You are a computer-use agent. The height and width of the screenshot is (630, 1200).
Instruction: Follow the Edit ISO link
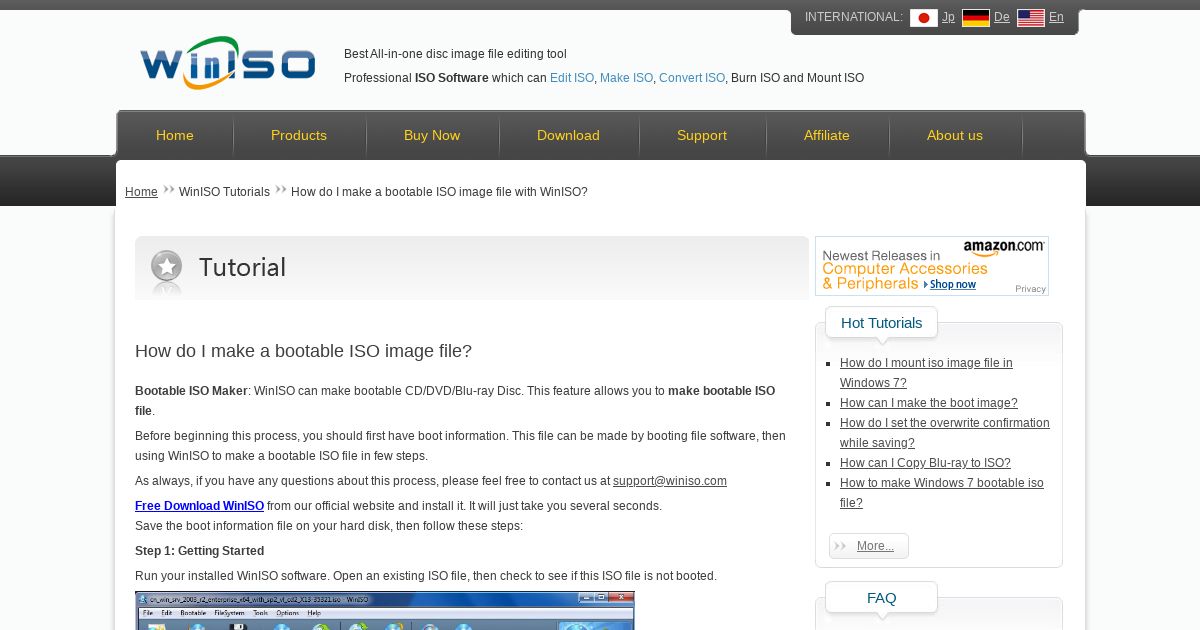click(x=572, y=78)
